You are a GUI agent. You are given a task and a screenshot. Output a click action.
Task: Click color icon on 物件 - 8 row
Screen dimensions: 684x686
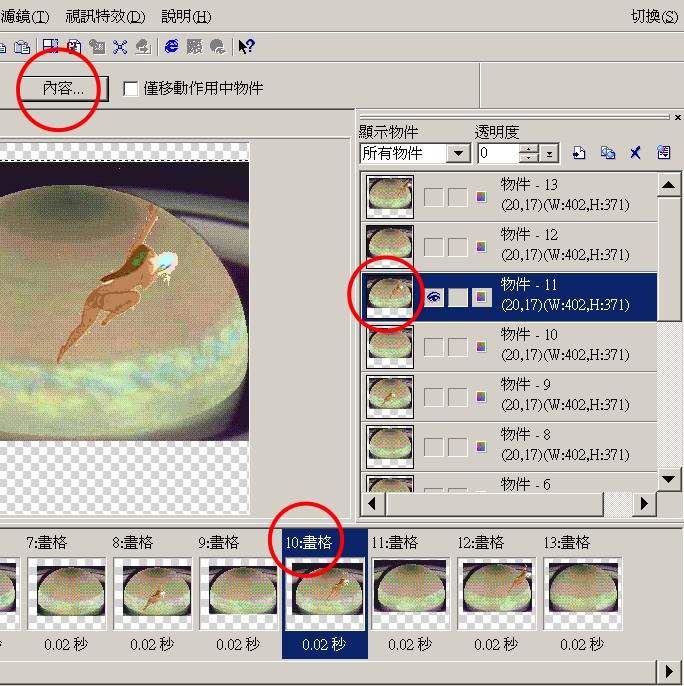(x=481, y=447)
